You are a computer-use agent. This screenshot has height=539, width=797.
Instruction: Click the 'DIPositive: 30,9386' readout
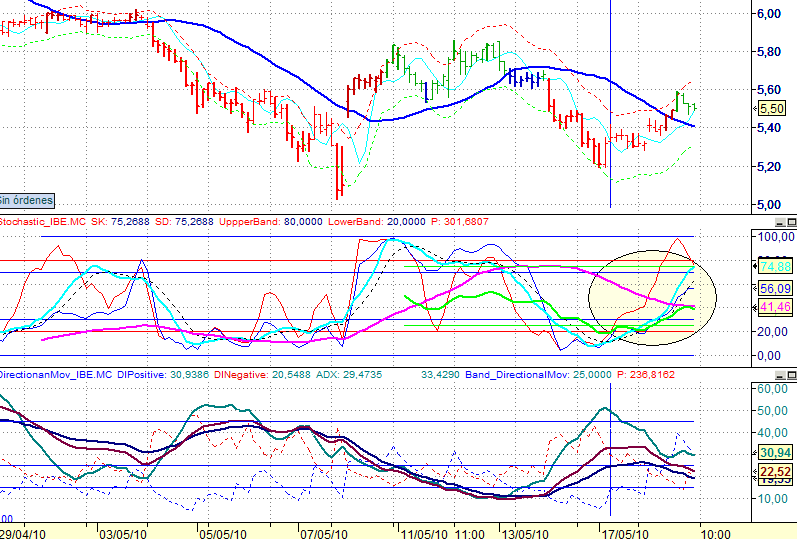163,375
